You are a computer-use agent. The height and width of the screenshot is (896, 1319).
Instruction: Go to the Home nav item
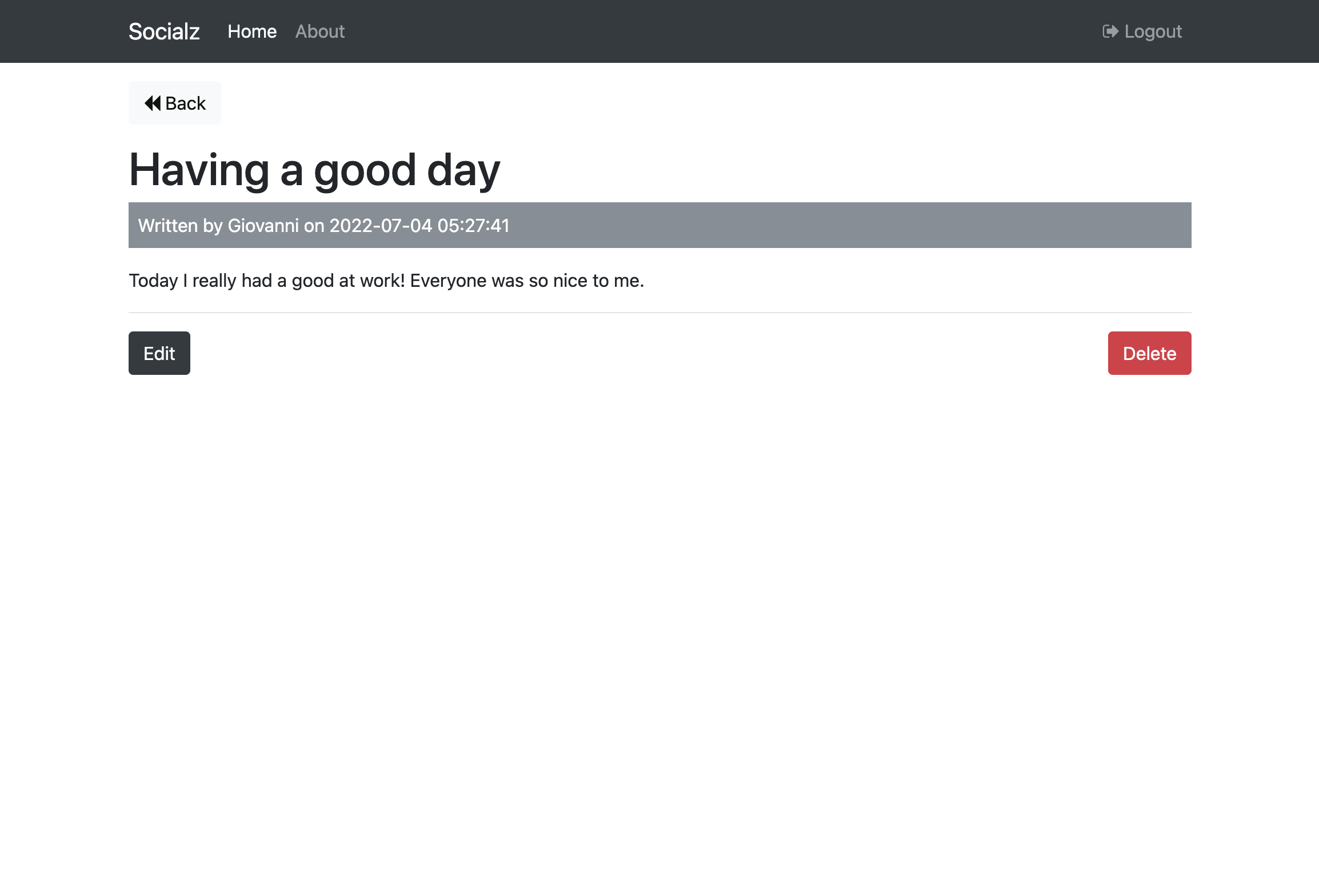pos(252,31)
